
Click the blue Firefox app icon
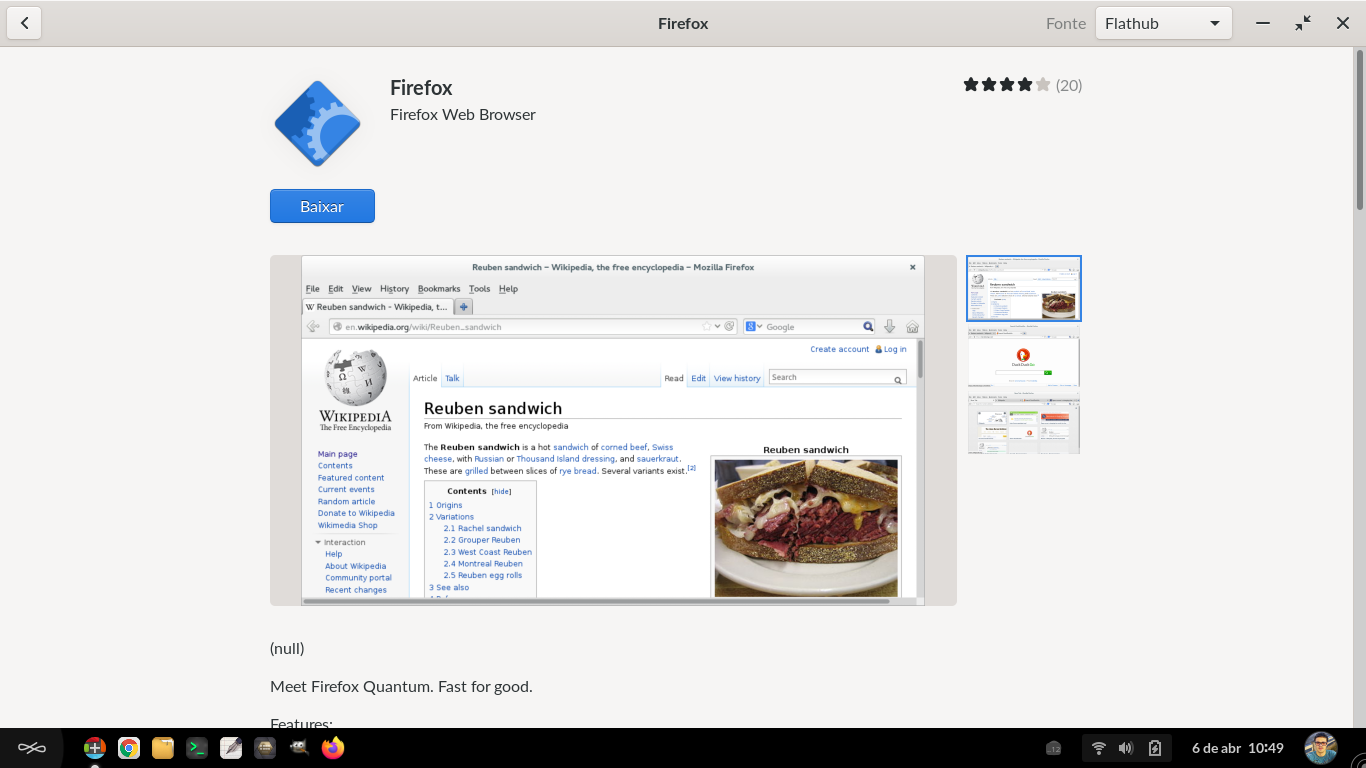point(318,124)
